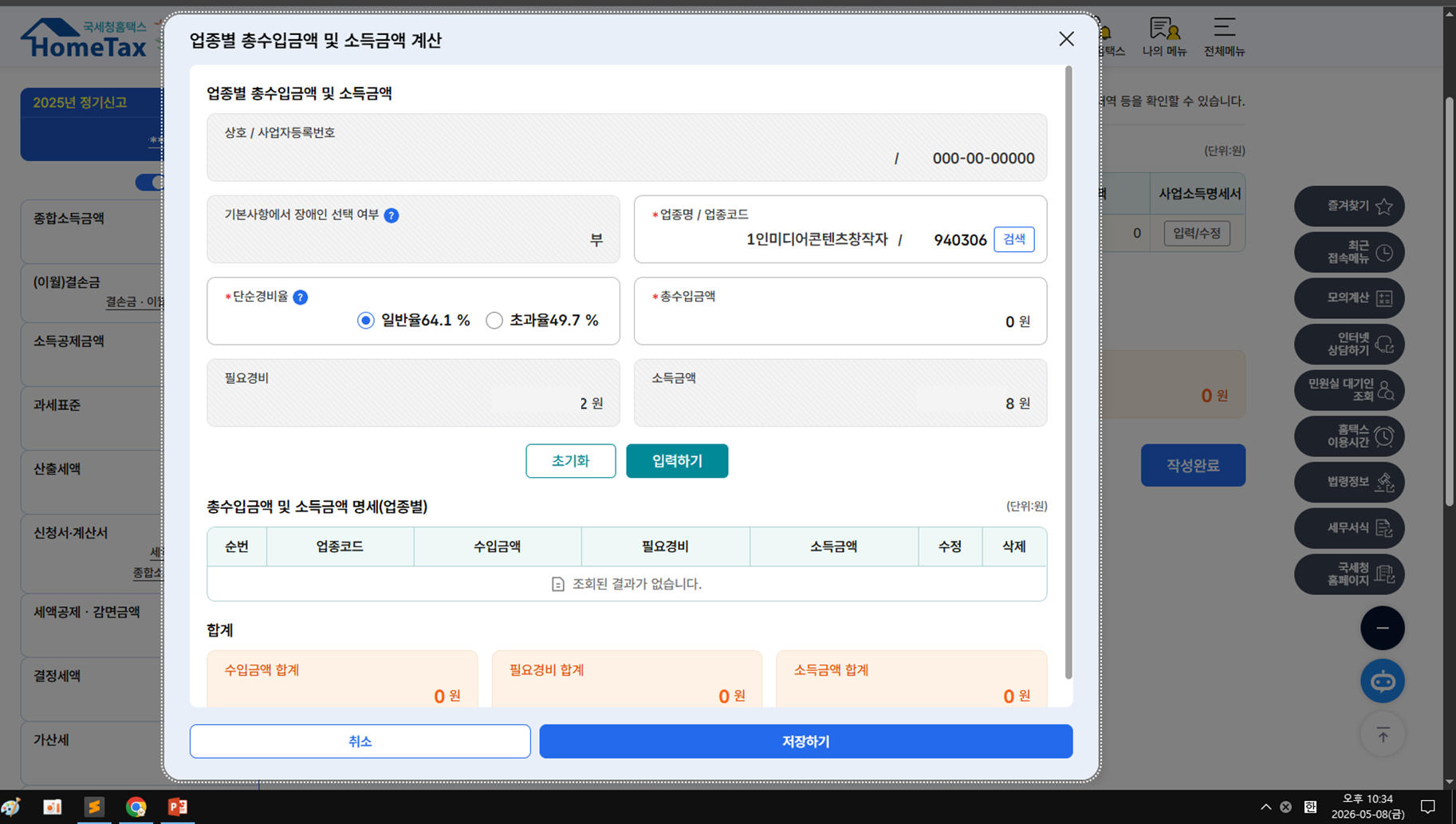
Task: Click the 입력/수정 button under 사업소득명세서
Action: click(1197, 233)
